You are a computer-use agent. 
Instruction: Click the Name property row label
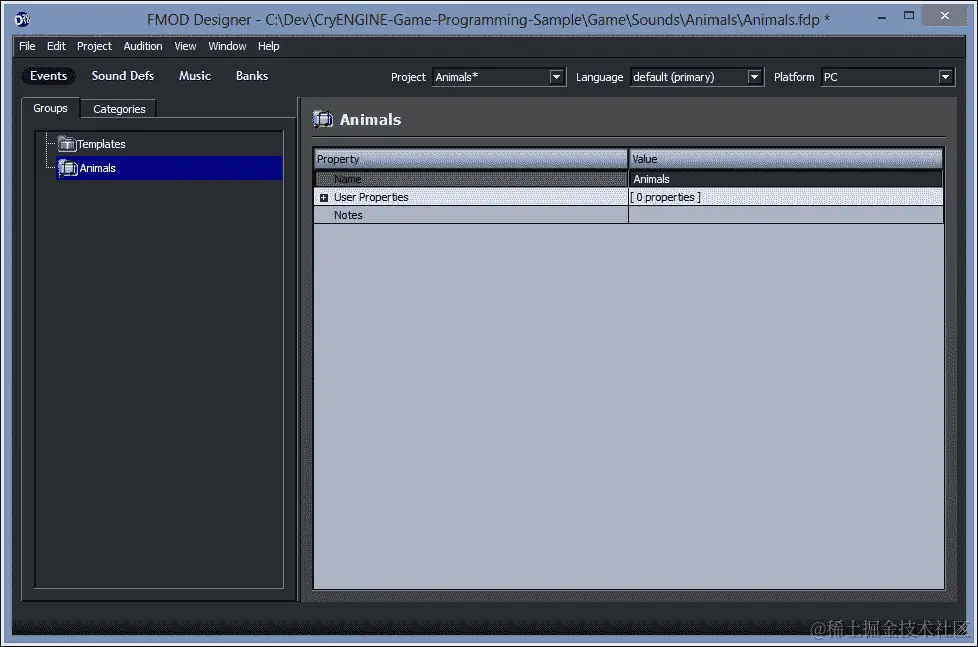pyautogui.click(x=347, y=180)
